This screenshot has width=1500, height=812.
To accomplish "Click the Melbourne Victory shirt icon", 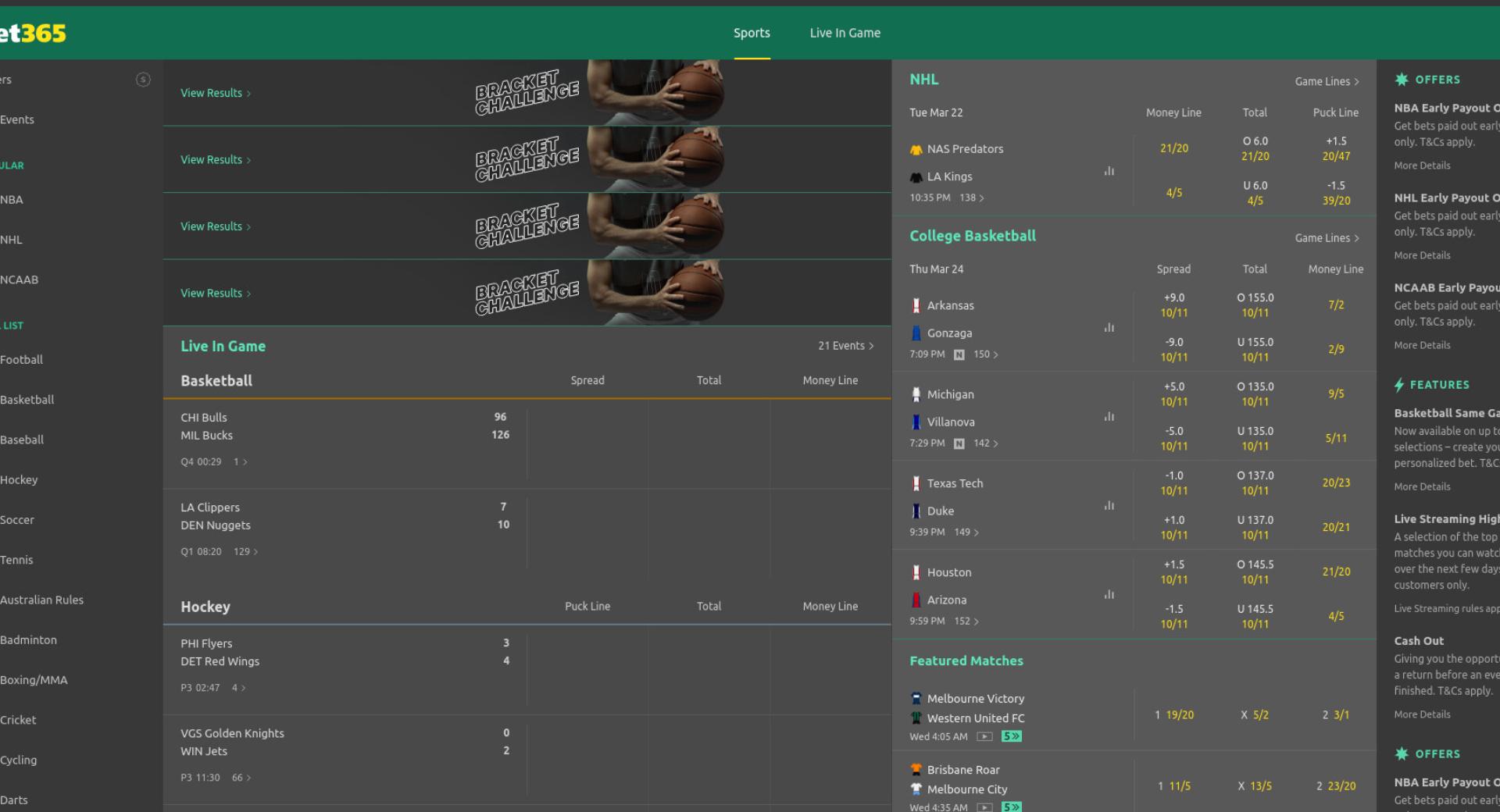I will (x=916, y=699).
